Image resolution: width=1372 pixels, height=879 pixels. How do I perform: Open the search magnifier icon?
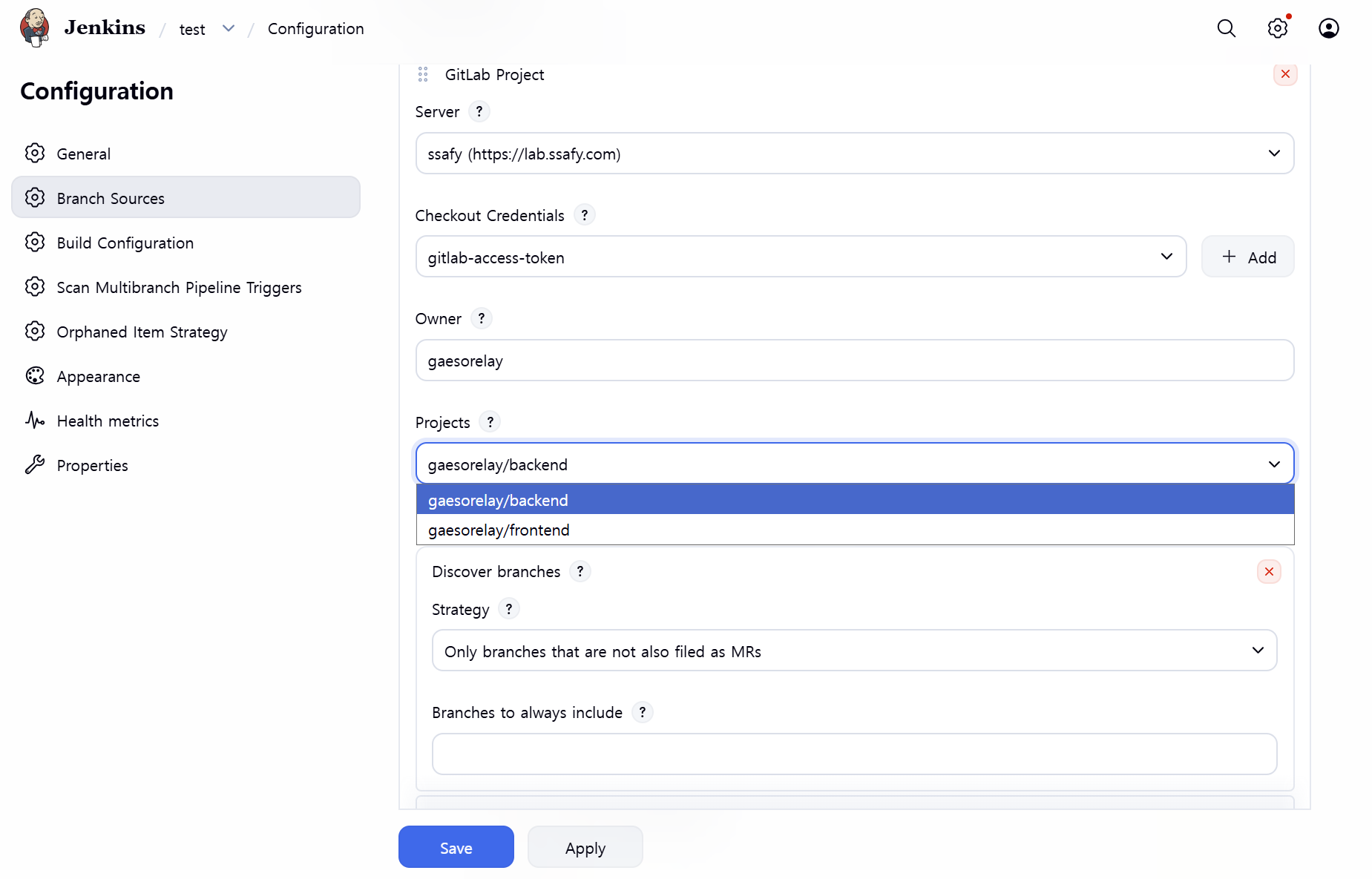coord(1227,28)
